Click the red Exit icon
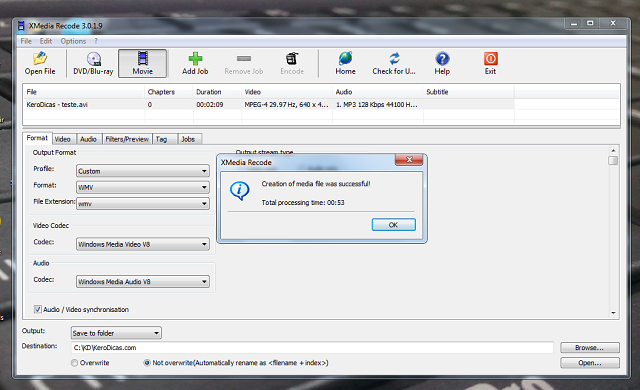Viewport: 640px width, 390px height. pos(491,59)
